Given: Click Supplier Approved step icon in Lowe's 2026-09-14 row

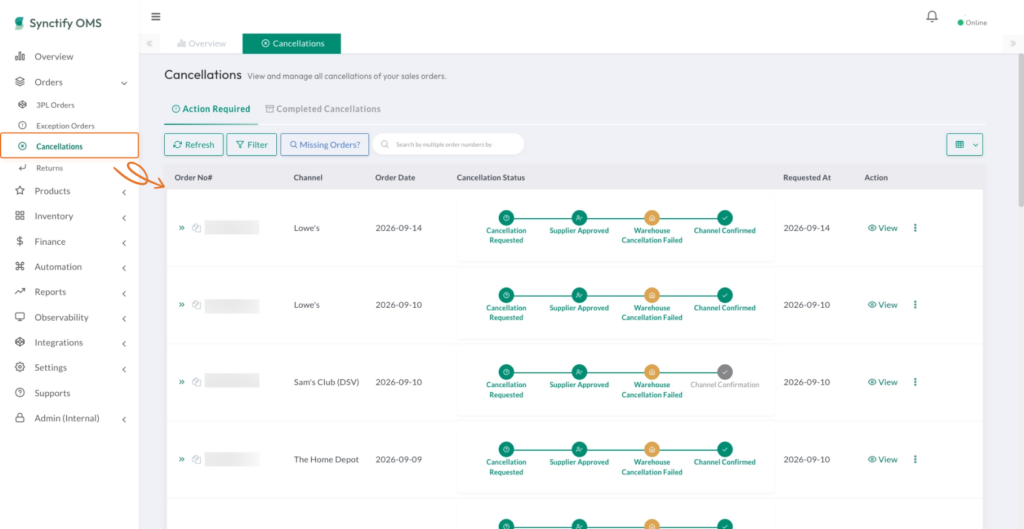Looking at the screenshot, I should pyautogui.click(x=579, y=217).
